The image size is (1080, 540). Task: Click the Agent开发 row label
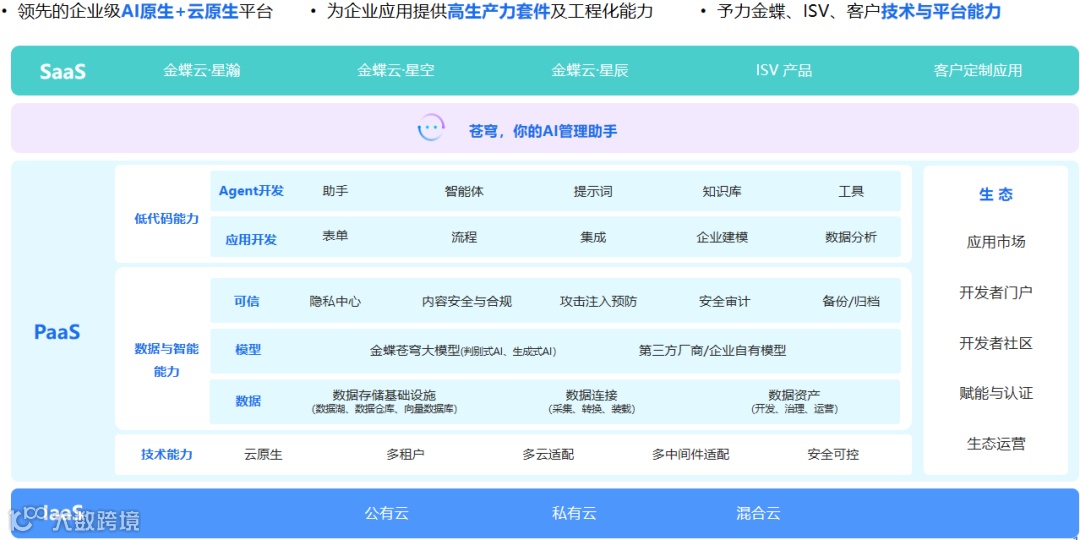[251, 191]
